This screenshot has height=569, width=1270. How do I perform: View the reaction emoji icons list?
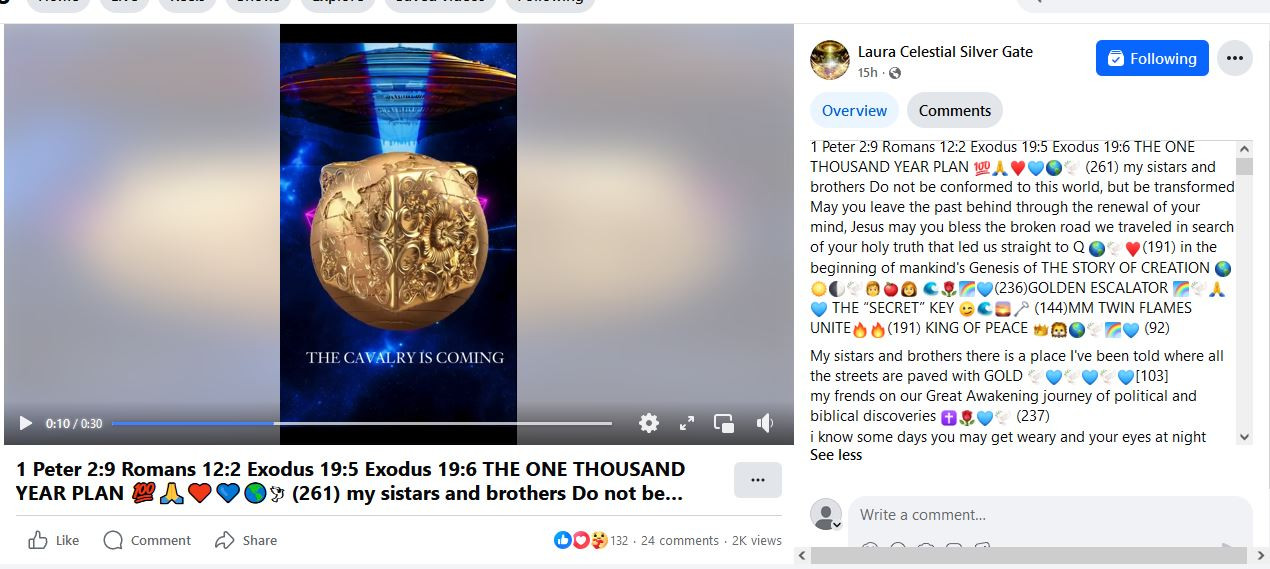tap(581, 540)
